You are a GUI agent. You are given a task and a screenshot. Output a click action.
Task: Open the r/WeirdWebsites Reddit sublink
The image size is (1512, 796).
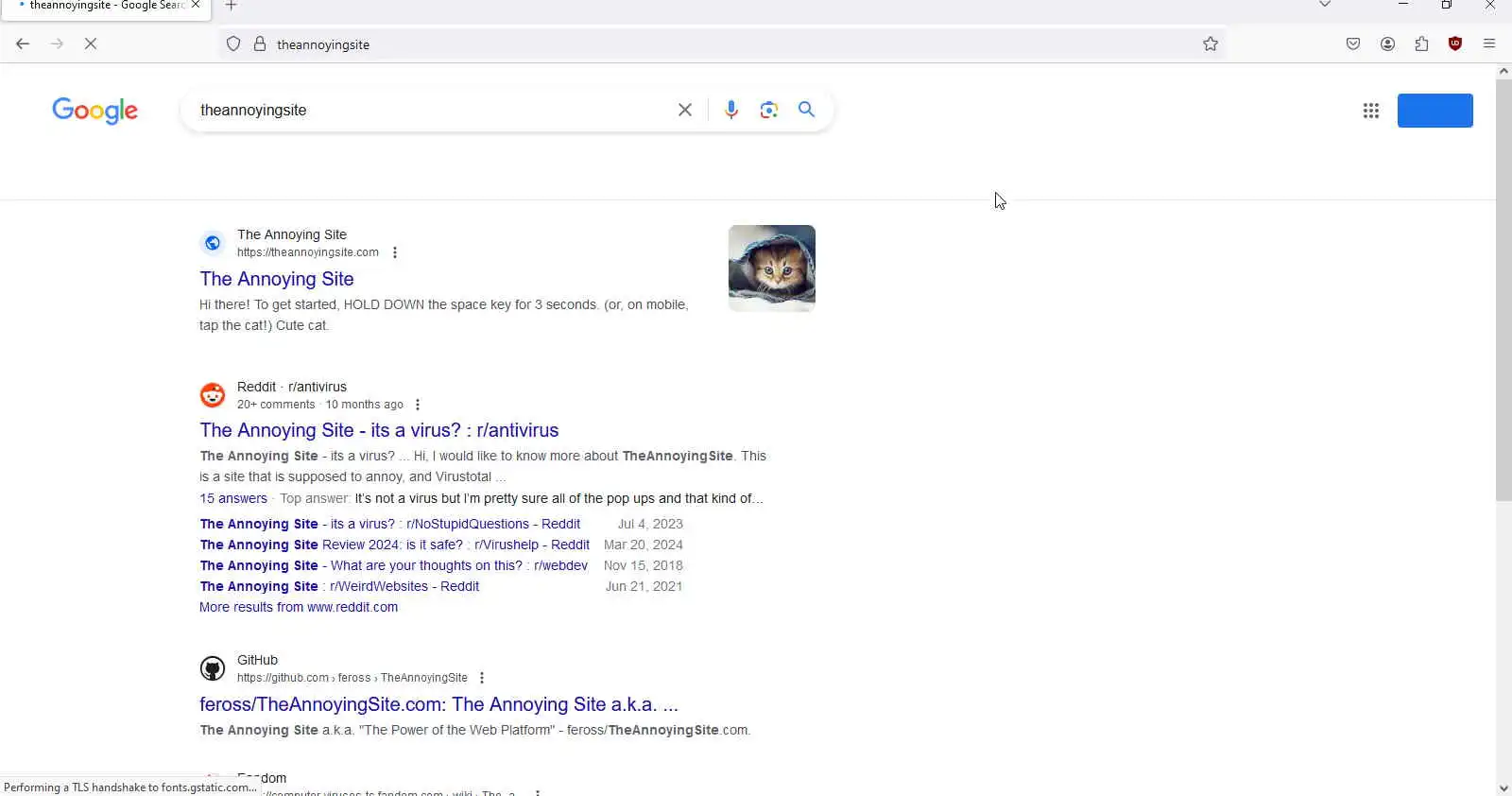tap(340, 586)
